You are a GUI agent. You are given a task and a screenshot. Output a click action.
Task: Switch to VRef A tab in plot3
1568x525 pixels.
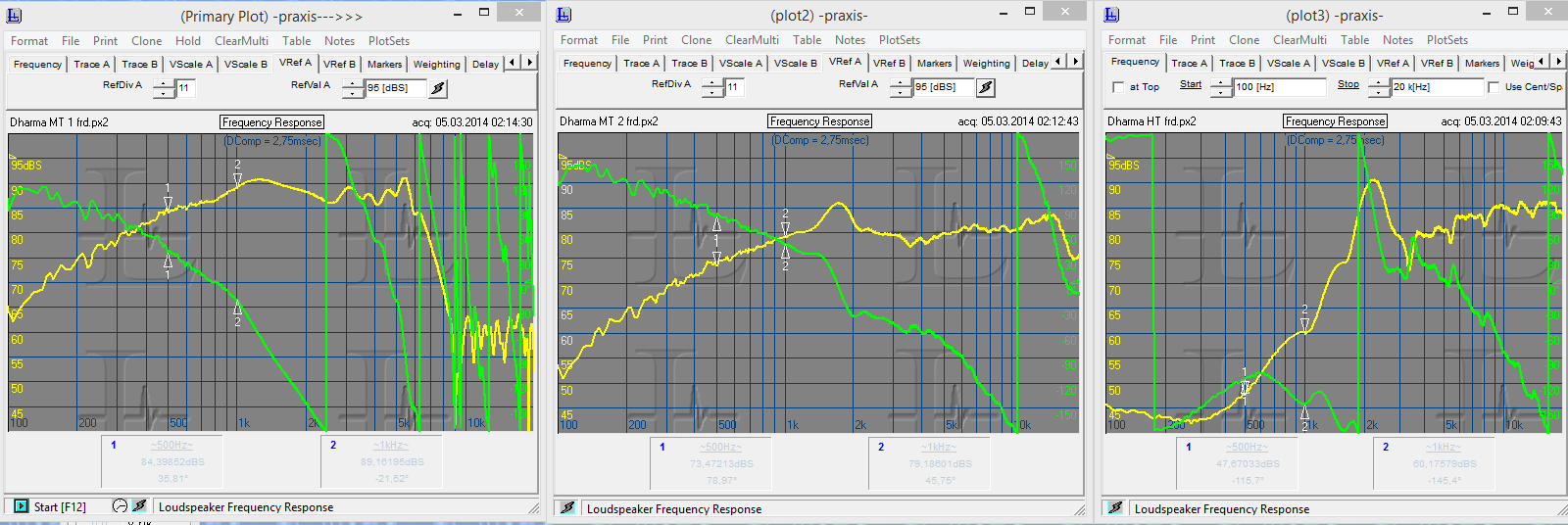click(1393, 64)
